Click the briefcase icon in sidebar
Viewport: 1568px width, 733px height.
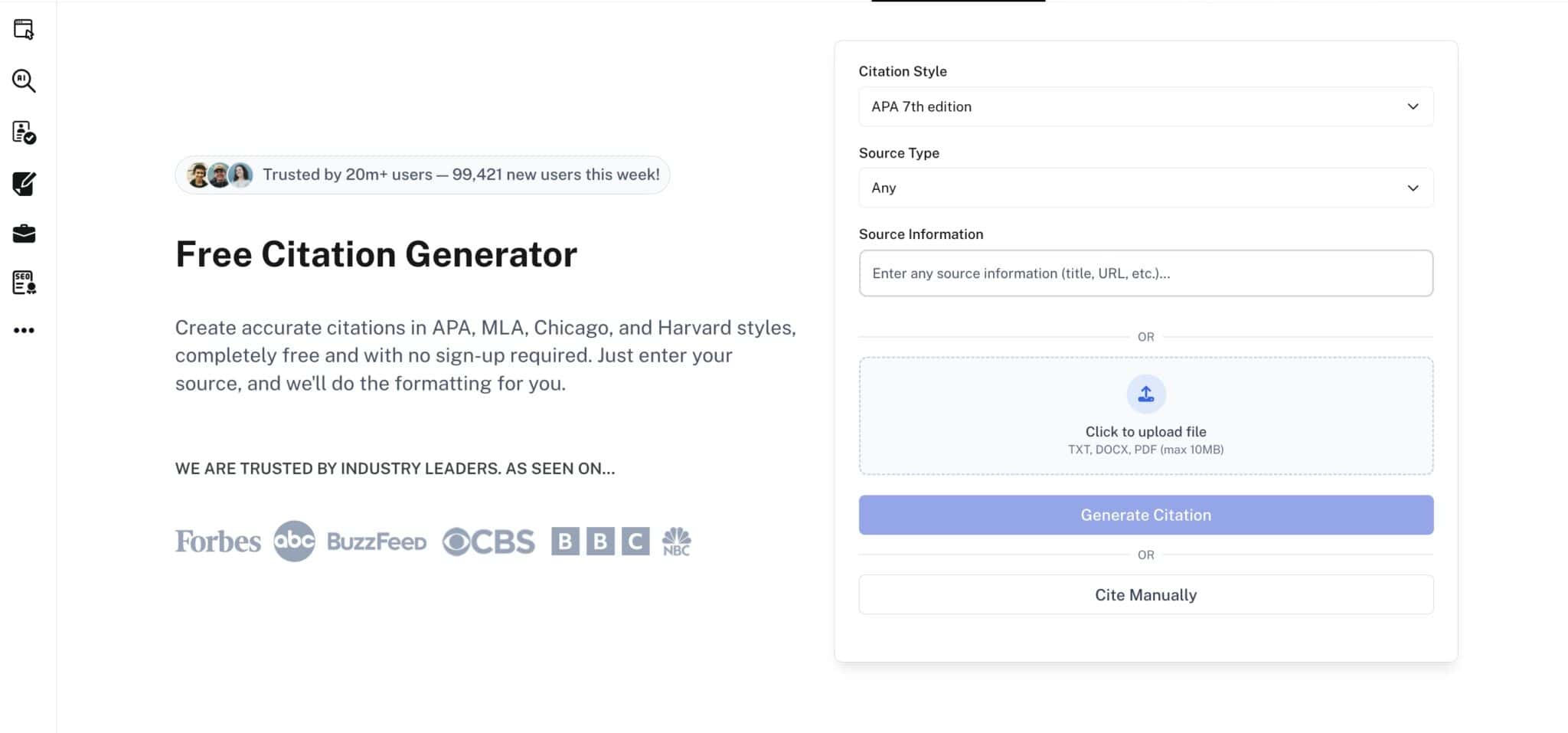pos(24,234)
